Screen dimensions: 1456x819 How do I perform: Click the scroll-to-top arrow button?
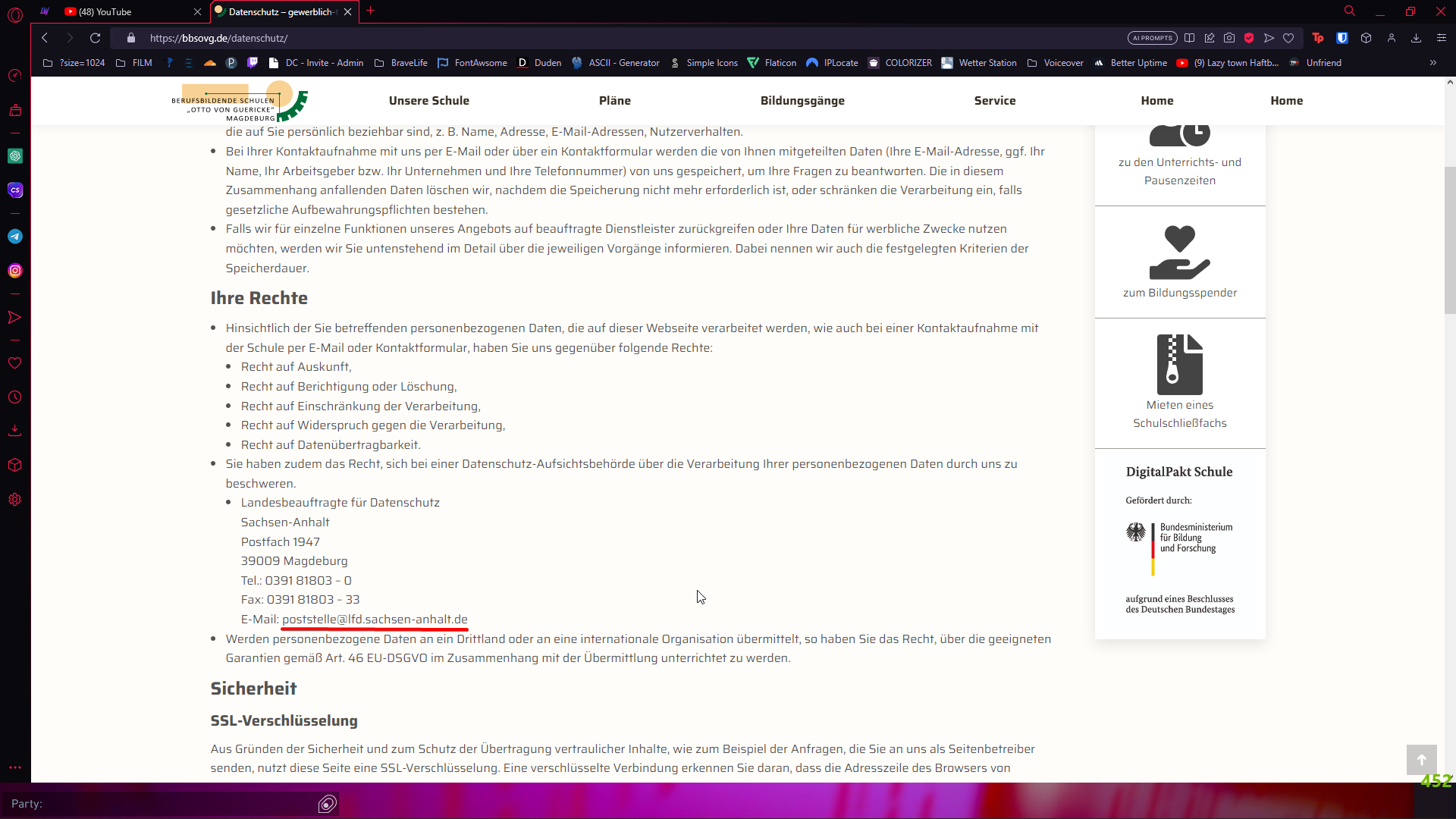pos(1421,759)
